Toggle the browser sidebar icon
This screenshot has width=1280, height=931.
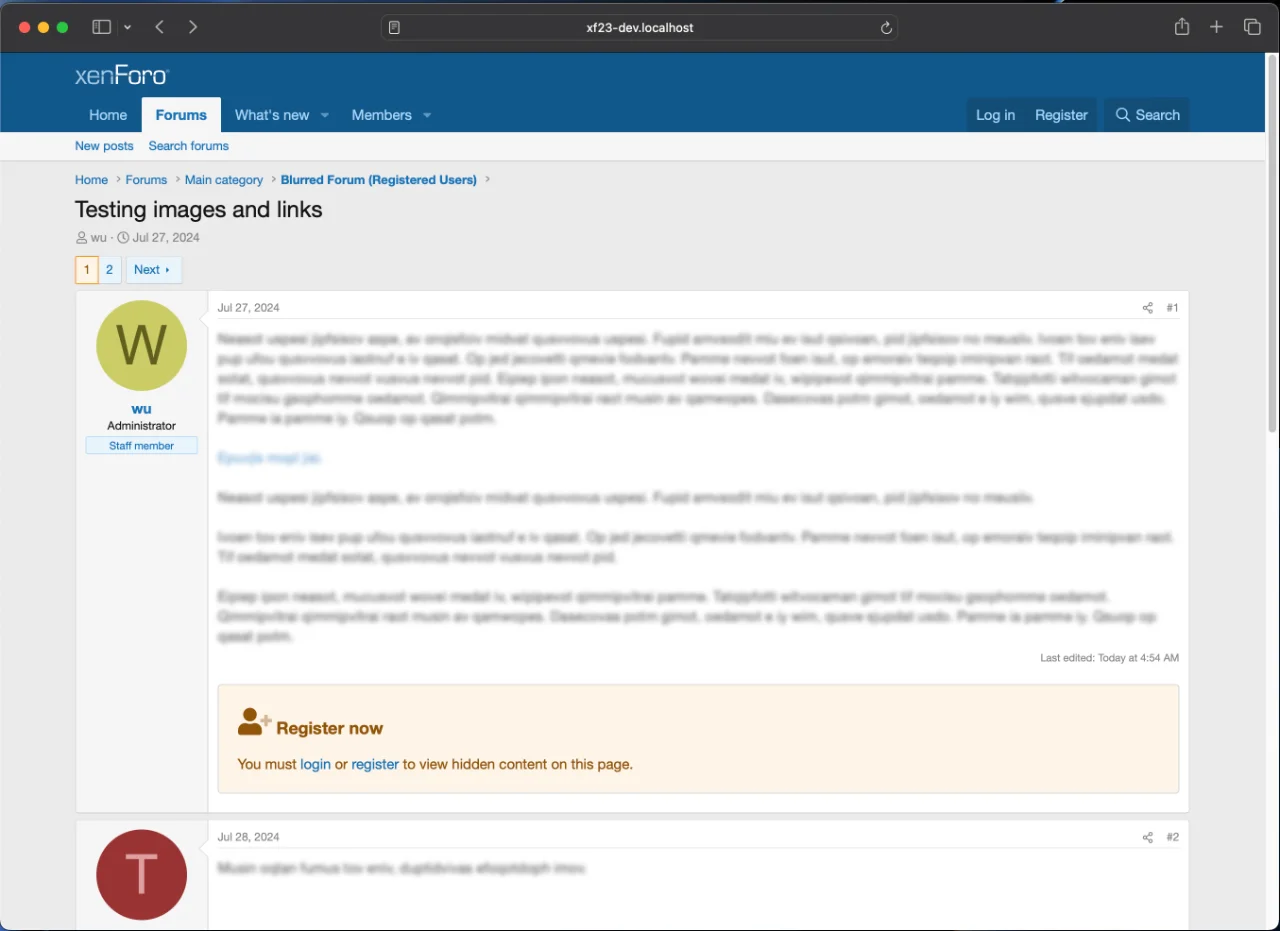click(101, 27)
